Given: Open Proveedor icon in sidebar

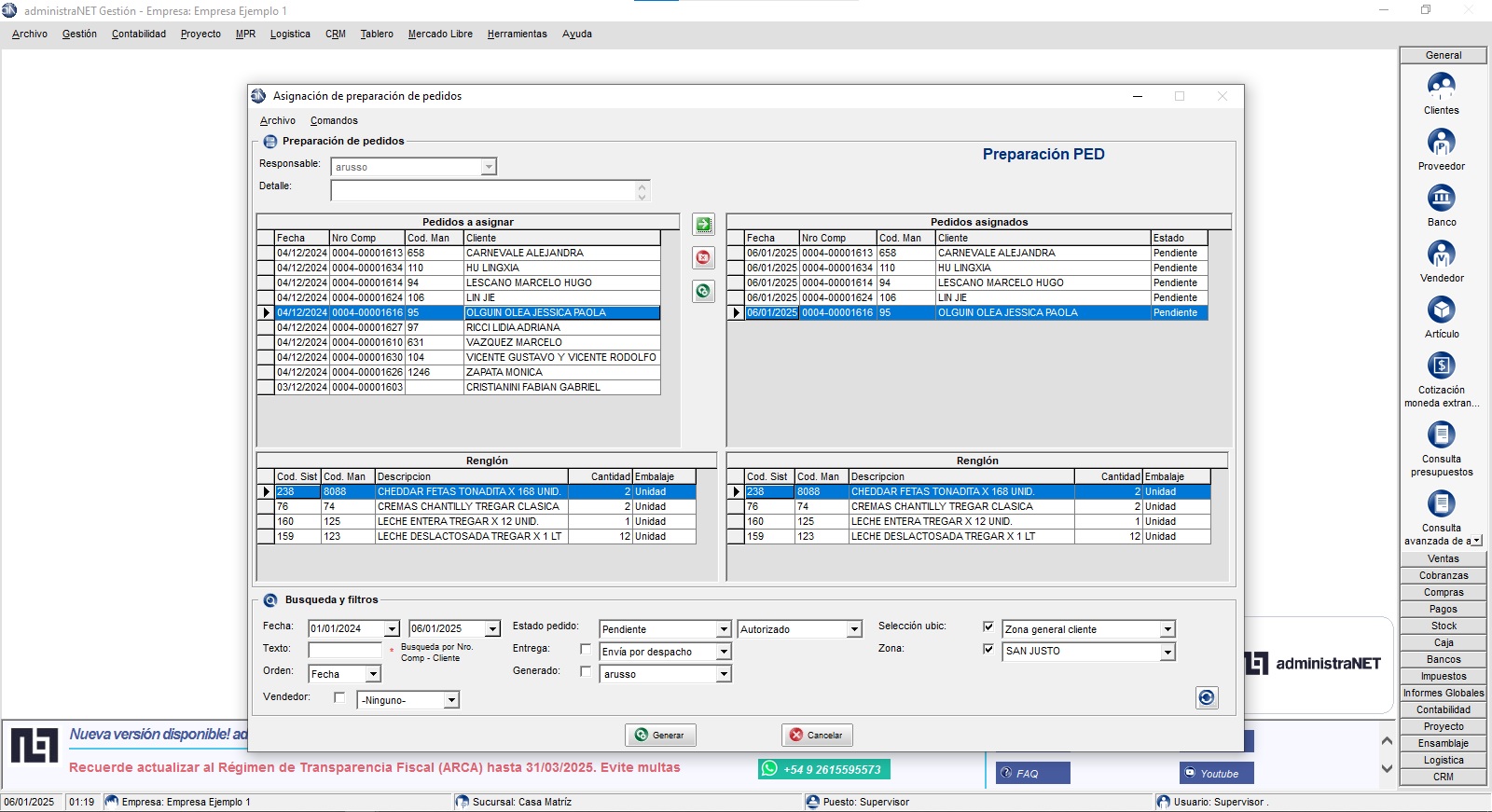Looking at the screenshot, I should point(1441,143).
